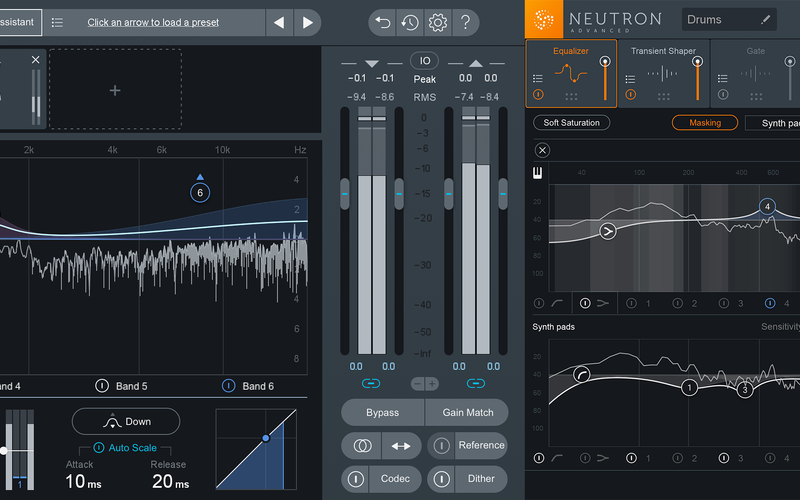Screen dimensions: 800x500
Task: Open the Reference panel button
Action: point(481,445)
